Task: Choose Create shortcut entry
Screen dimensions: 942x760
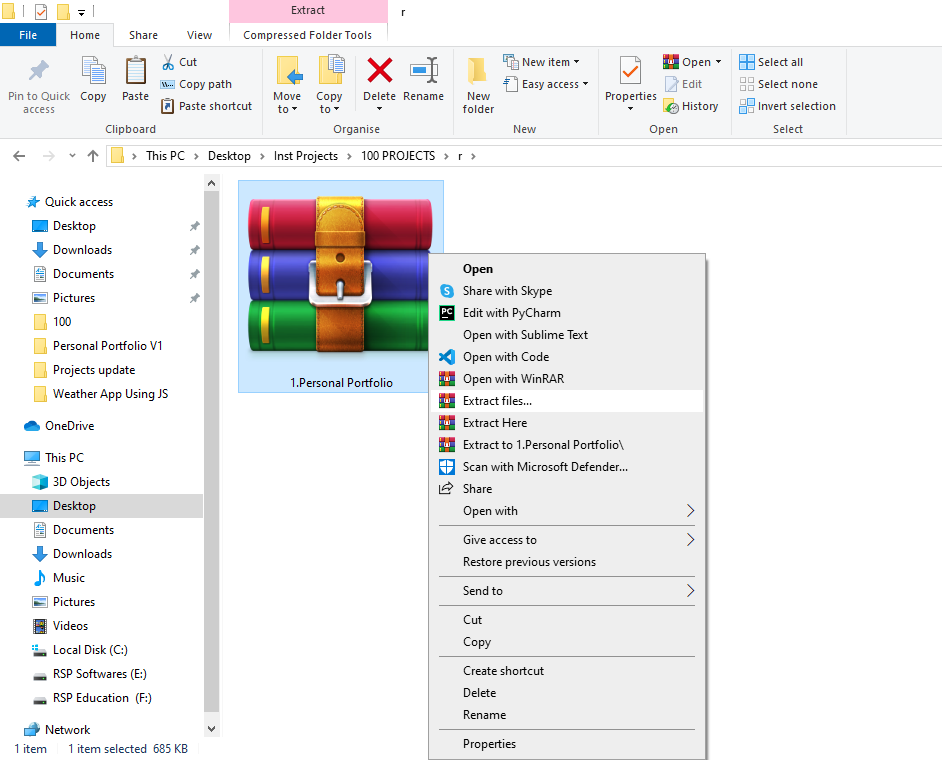Action: tap(567, 671)
